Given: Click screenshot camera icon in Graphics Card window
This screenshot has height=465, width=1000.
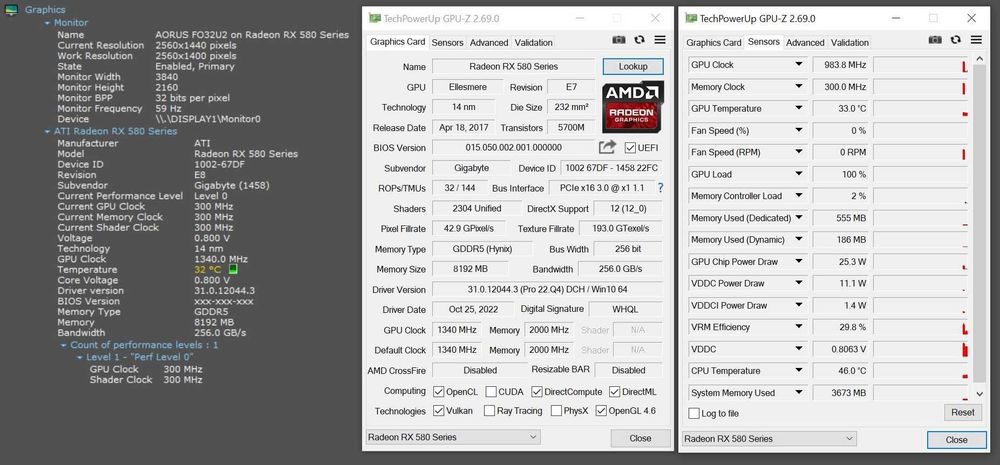Looking at the screenshot, I should [619, 40].
